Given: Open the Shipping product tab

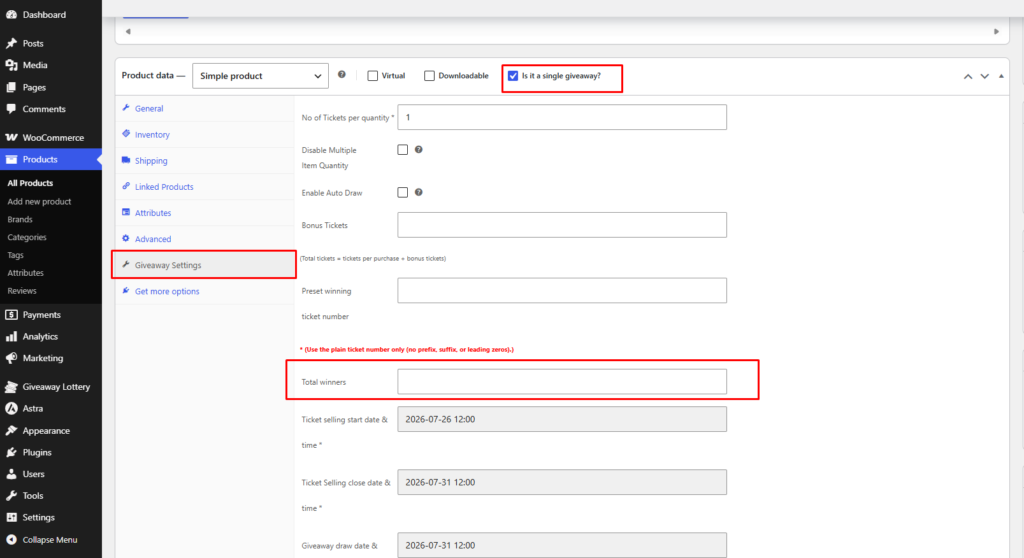Looking at the screenshot, I should (x=205, y=161).
